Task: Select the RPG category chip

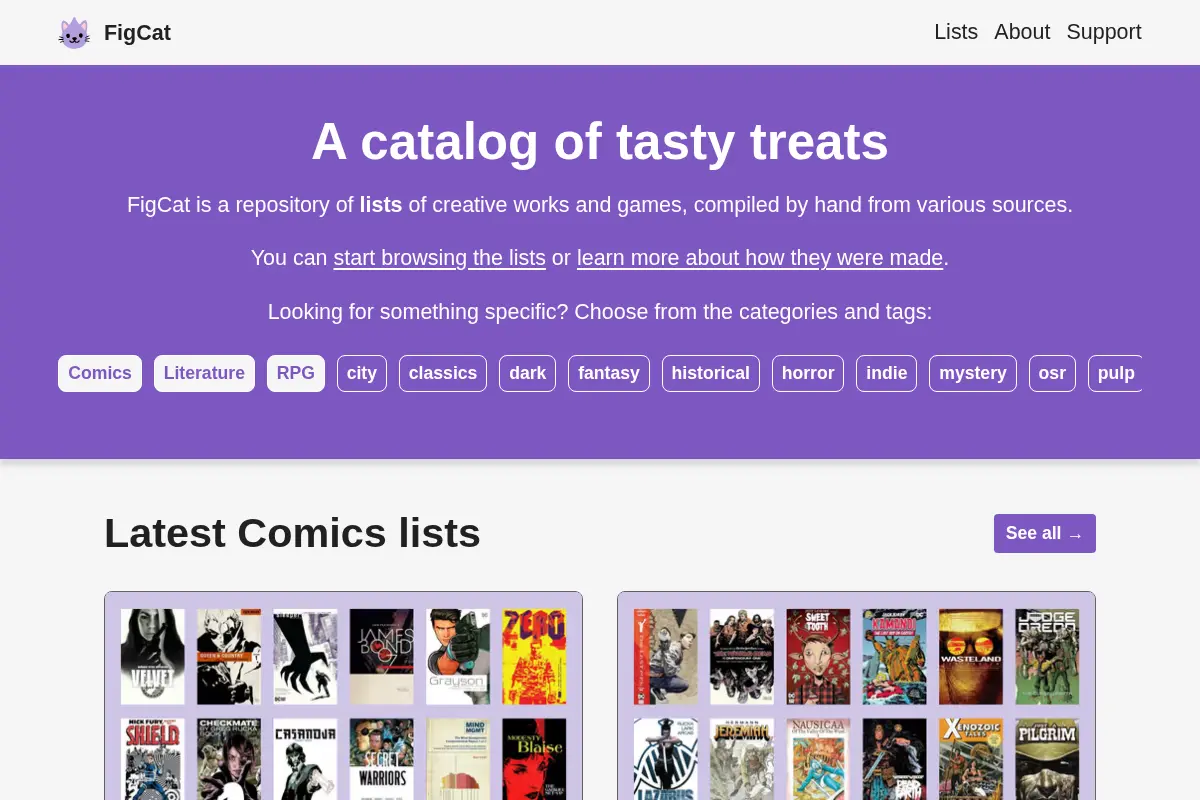Action: pyautogui.click(x=296, y=373)
